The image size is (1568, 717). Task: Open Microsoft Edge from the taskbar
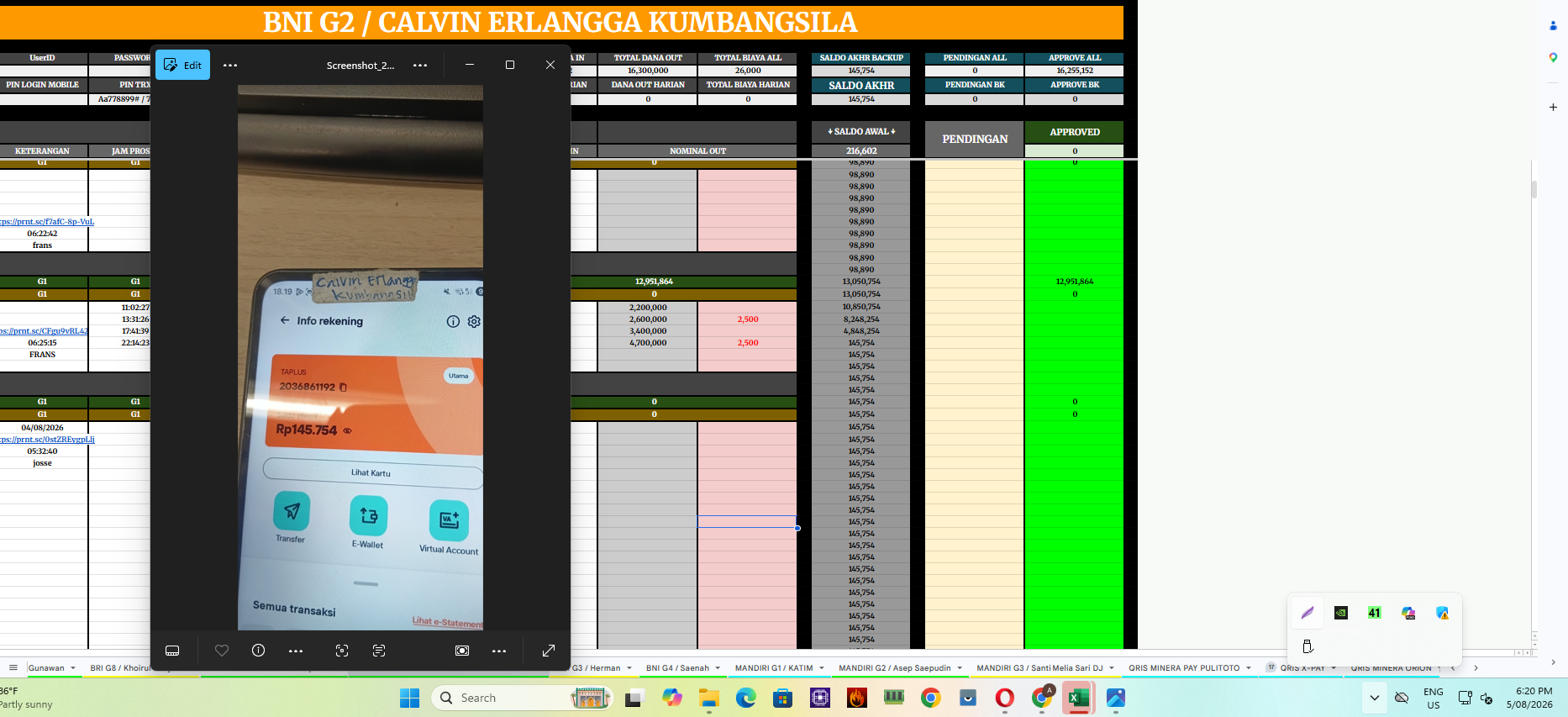(x=746, y=698)
